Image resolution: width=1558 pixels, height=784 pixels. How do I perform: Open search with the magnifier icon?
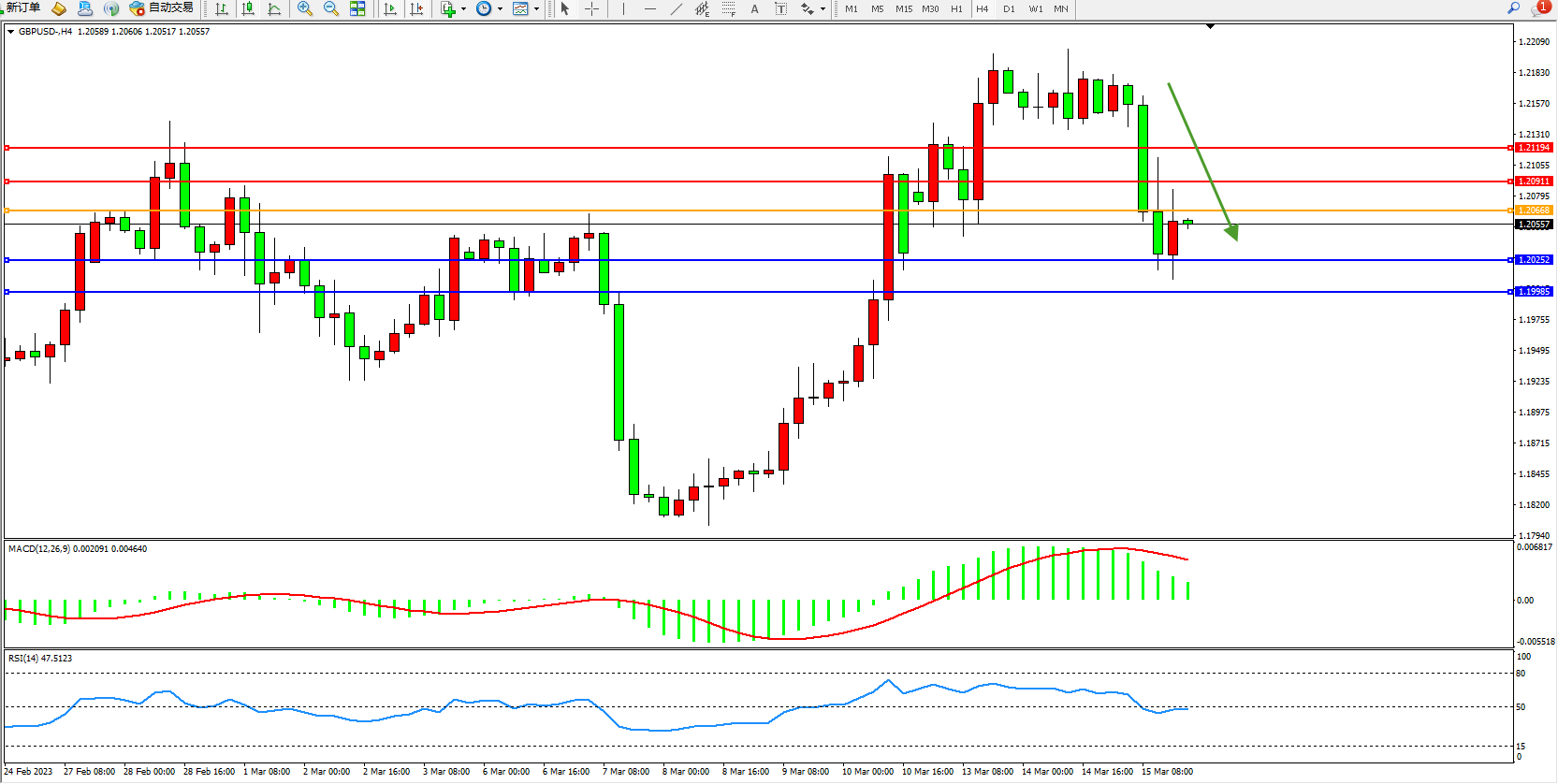(1513, 8)
